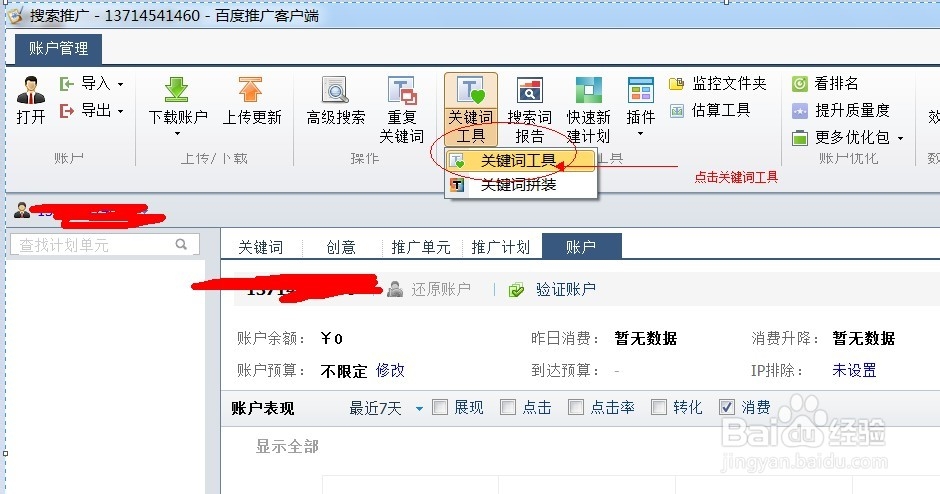The image size is (940, 494).
Task: Click 显示全部 in the chart area
Action: point(287,447)
